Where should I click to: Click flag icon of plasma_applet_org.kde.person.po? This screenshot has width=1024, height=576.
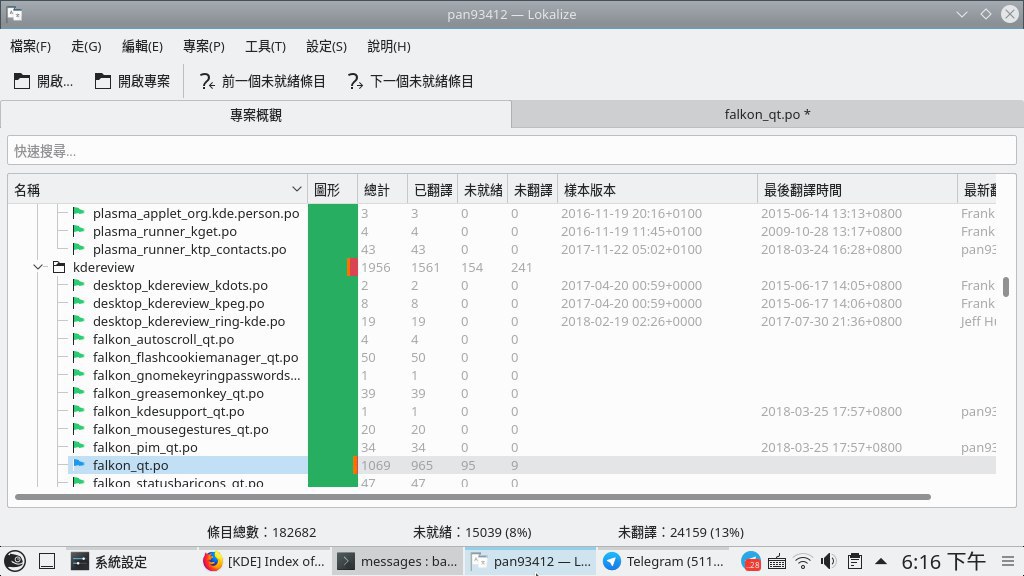[79, 213]
